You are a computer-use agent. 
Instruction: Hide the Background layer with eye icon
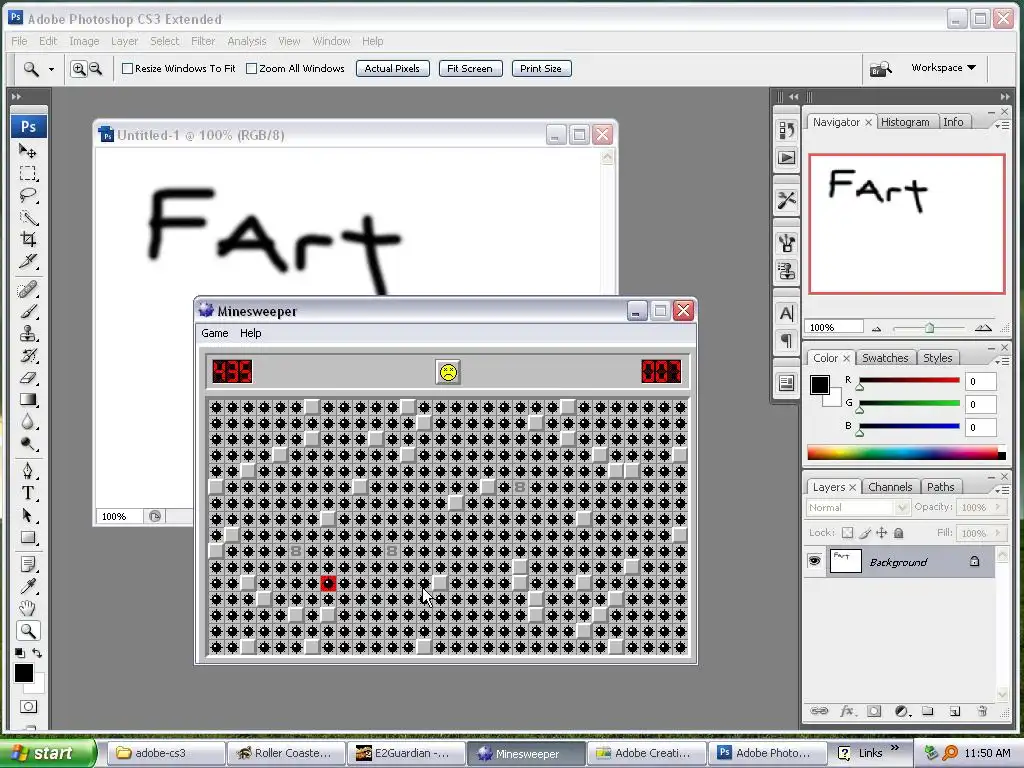(814, 561)
